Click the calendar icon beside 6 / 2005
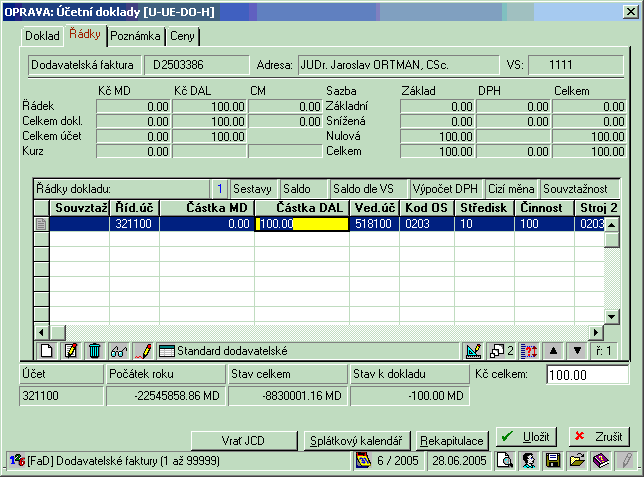 pos(363,460)
